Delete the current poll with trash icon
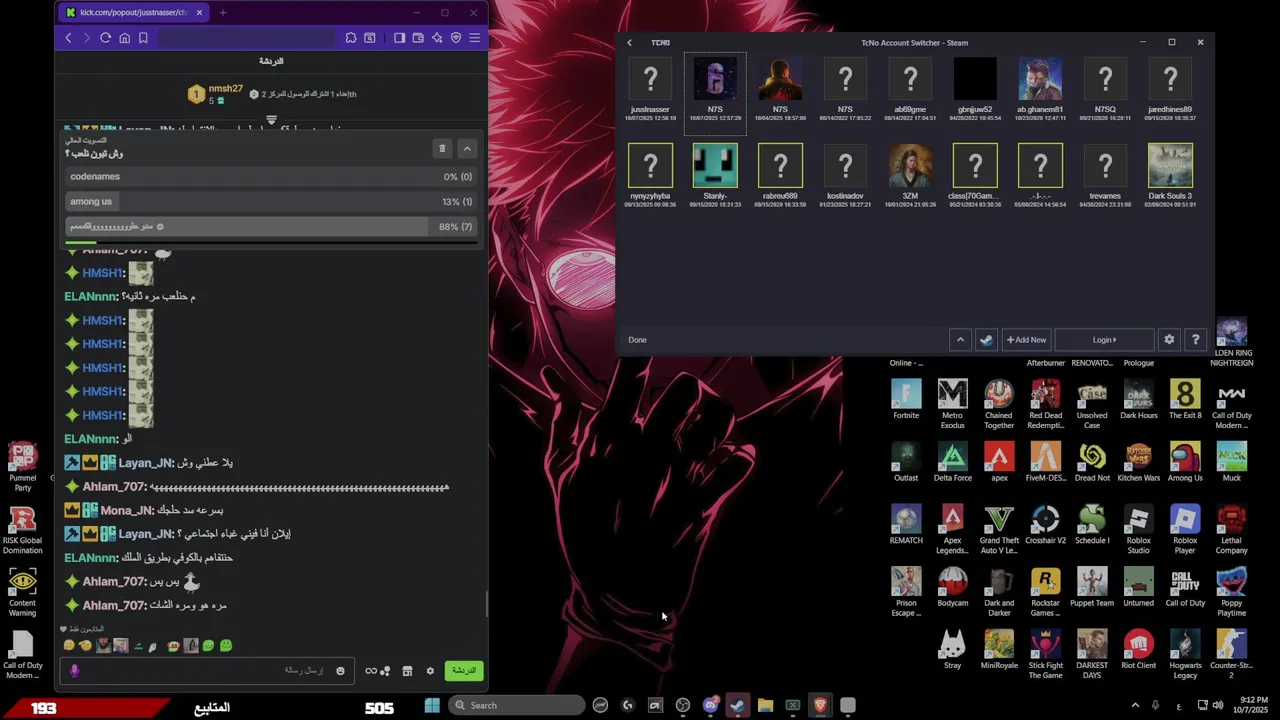1280x720 pixels. coord(442,149)
